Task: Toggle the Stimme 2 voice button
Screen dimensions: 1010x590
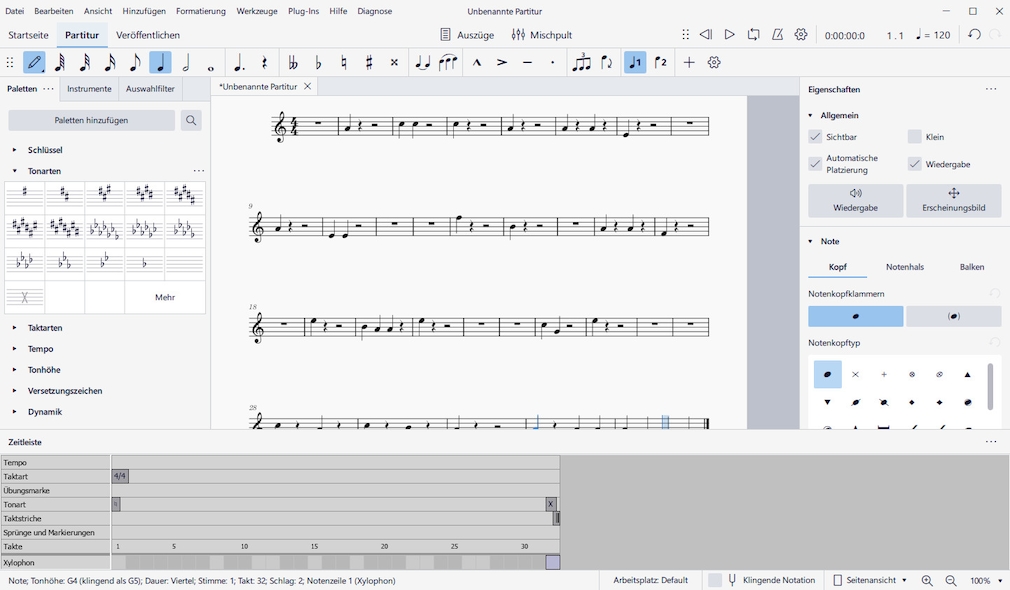Action: (659, 62)
